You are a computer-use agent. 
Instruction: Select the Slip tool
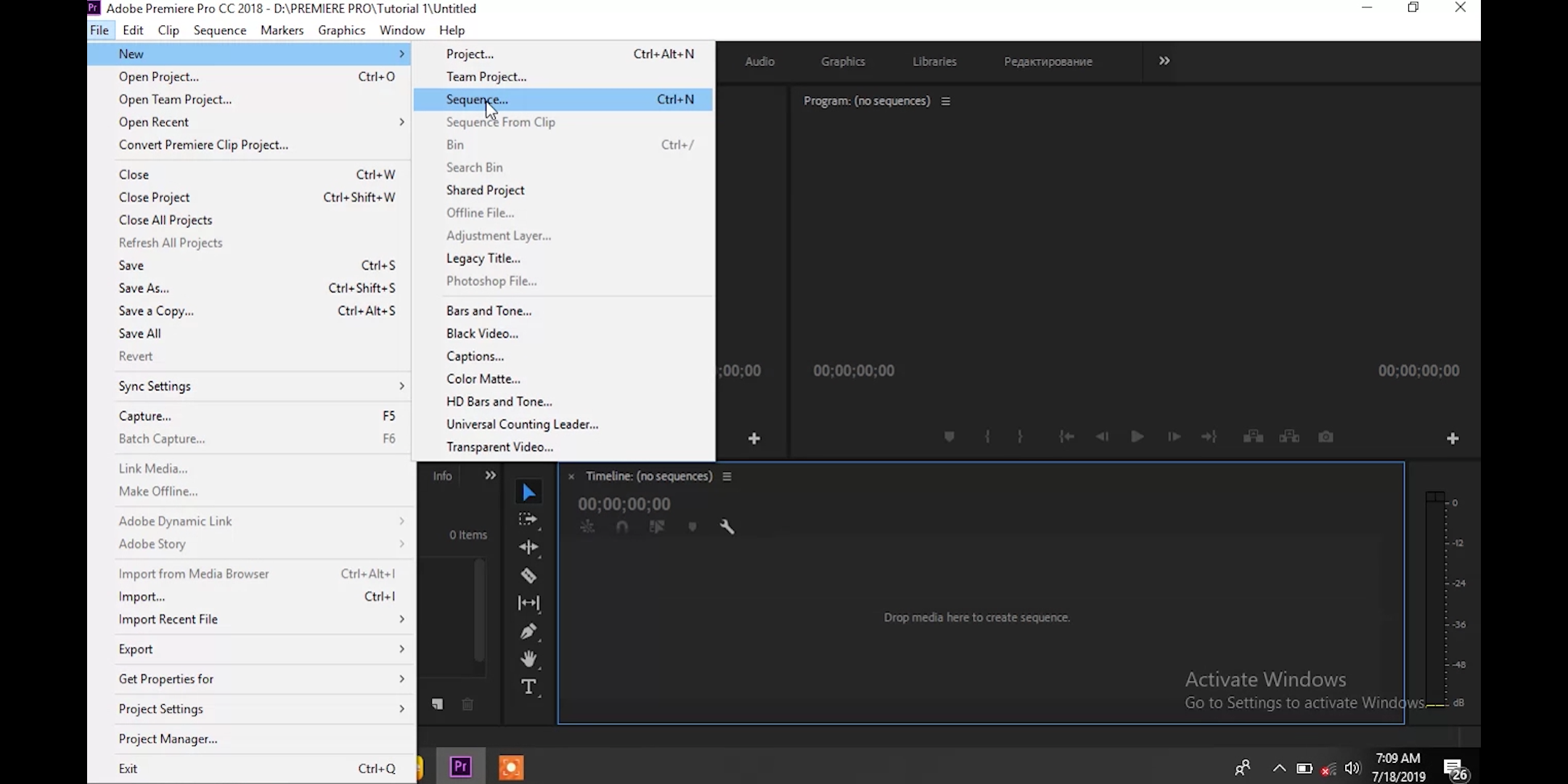click(528, 603)
